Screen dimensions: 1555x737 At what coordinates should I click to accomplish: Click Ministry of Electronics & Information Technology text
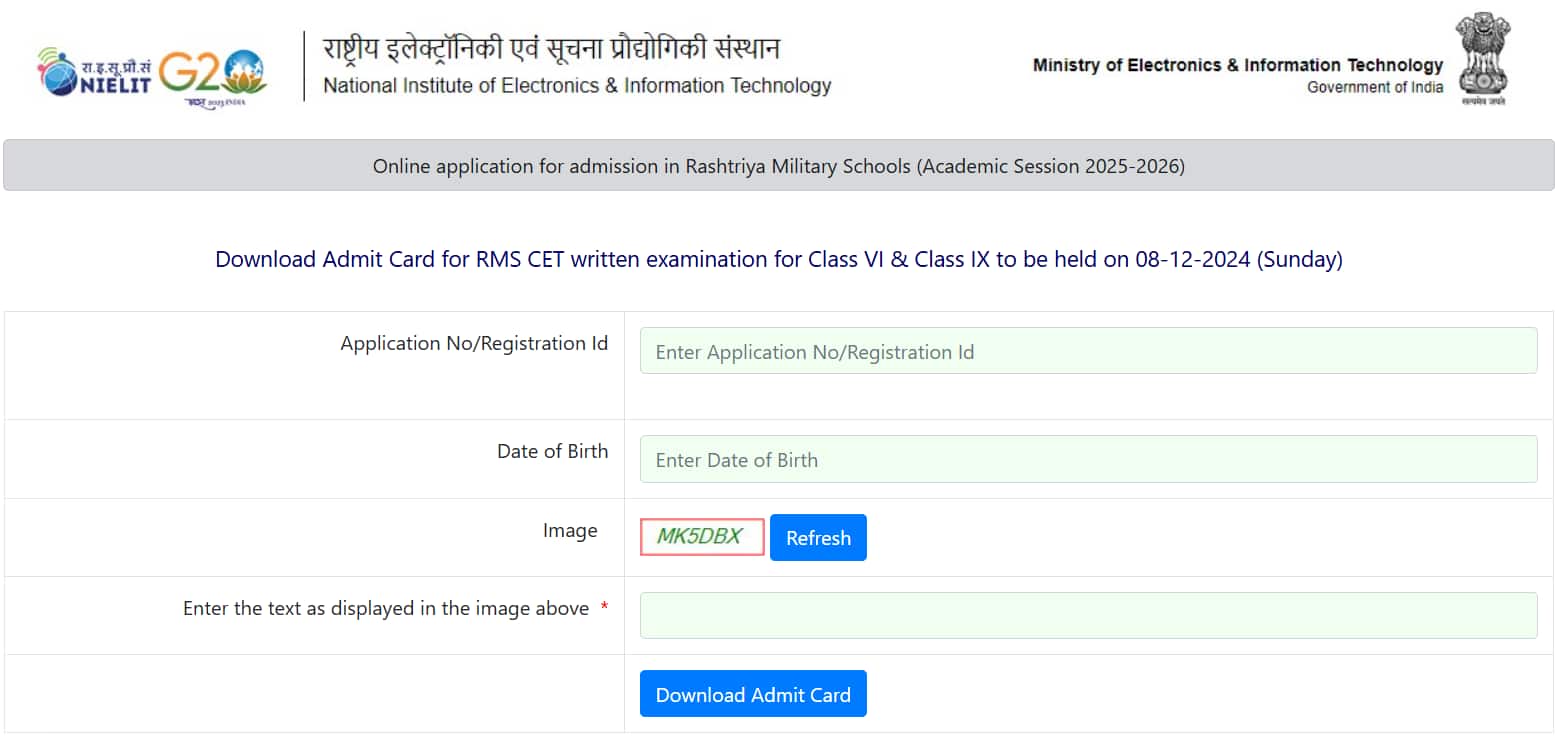[x=1238, y=65]
